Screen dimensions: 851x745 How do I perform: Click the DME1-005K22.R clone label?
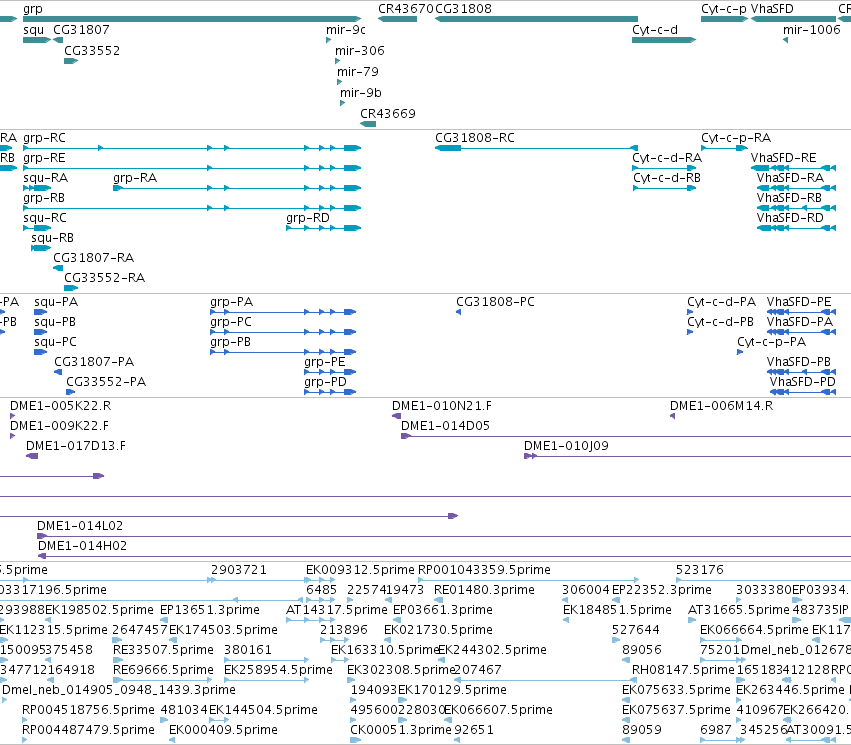pos(61,406)
